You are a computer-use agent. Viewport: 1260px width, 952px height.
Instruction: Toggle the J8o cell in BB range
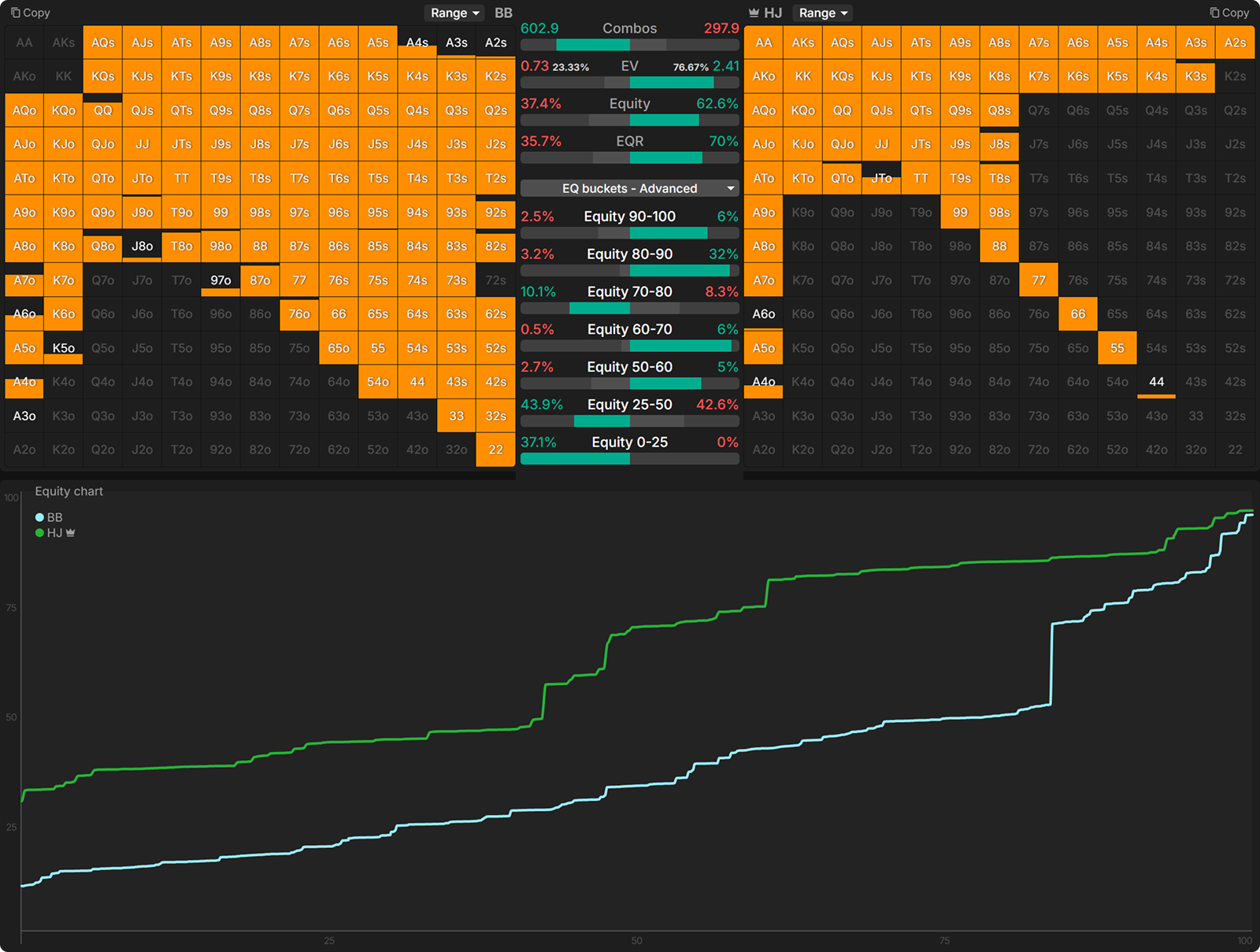(142, 246)
